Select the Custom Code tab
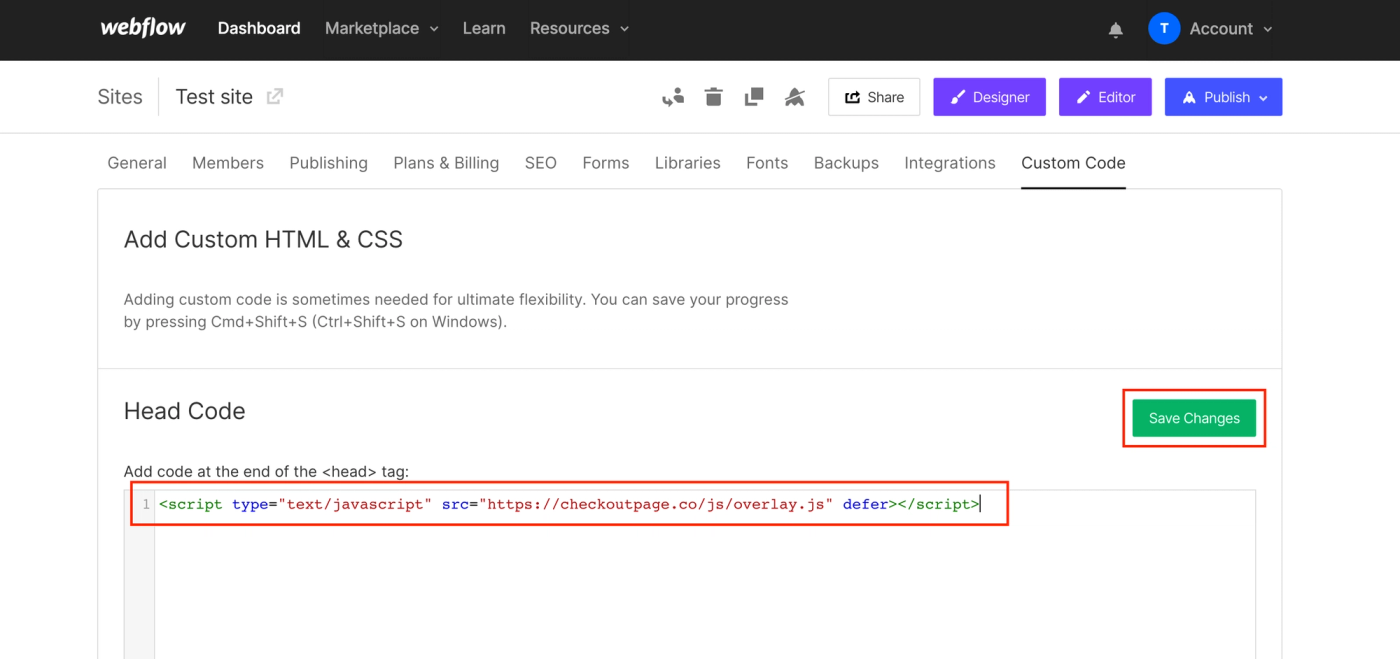 (1073, 163)
